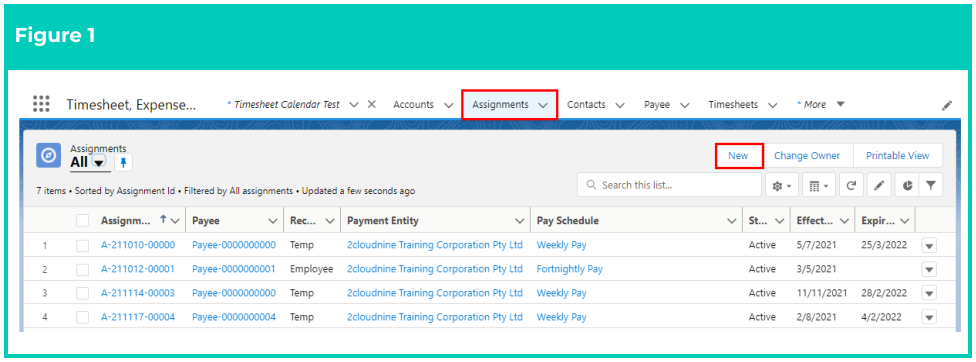Select checkbox for A-211117-00004 row

pos(82,317)
